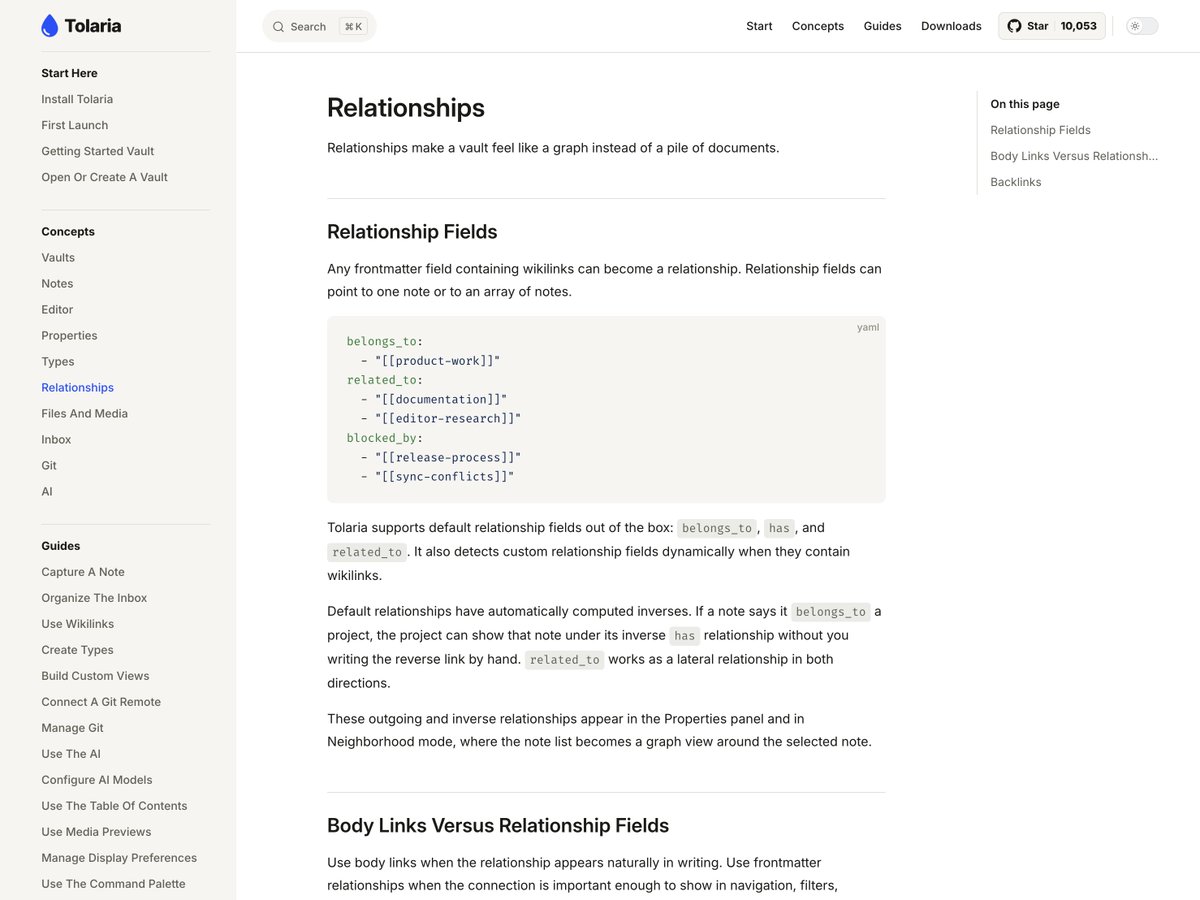
Task: Open the Concepts top navigation item
Action: pos(818,26)
